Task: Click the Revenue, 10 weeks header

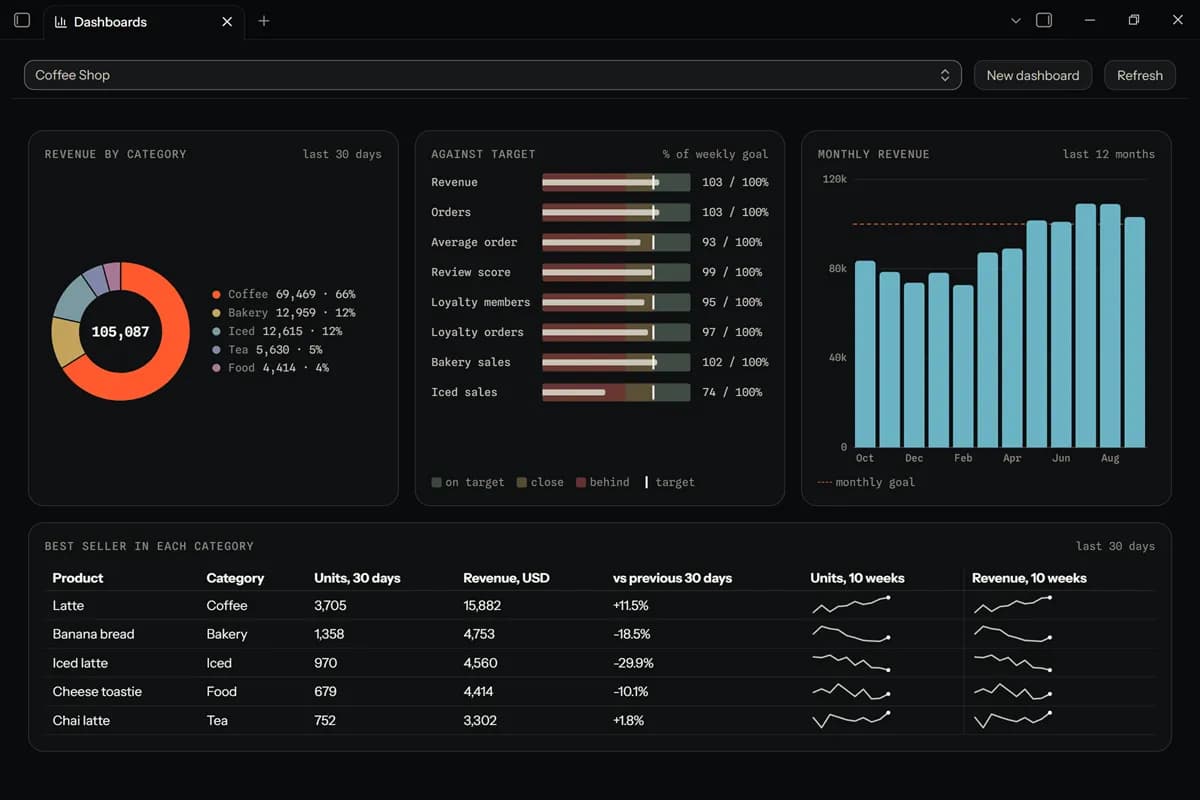Action: 1029,578
